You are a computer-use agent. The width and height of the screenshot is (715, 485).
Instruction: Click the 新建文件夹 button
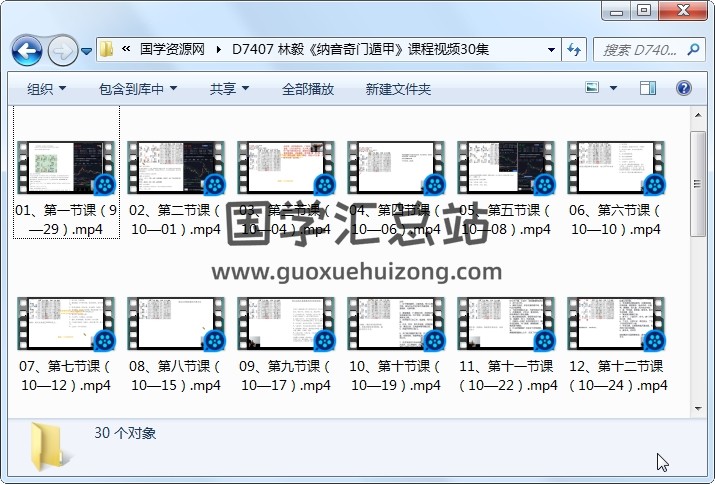[x=398, y=89]
